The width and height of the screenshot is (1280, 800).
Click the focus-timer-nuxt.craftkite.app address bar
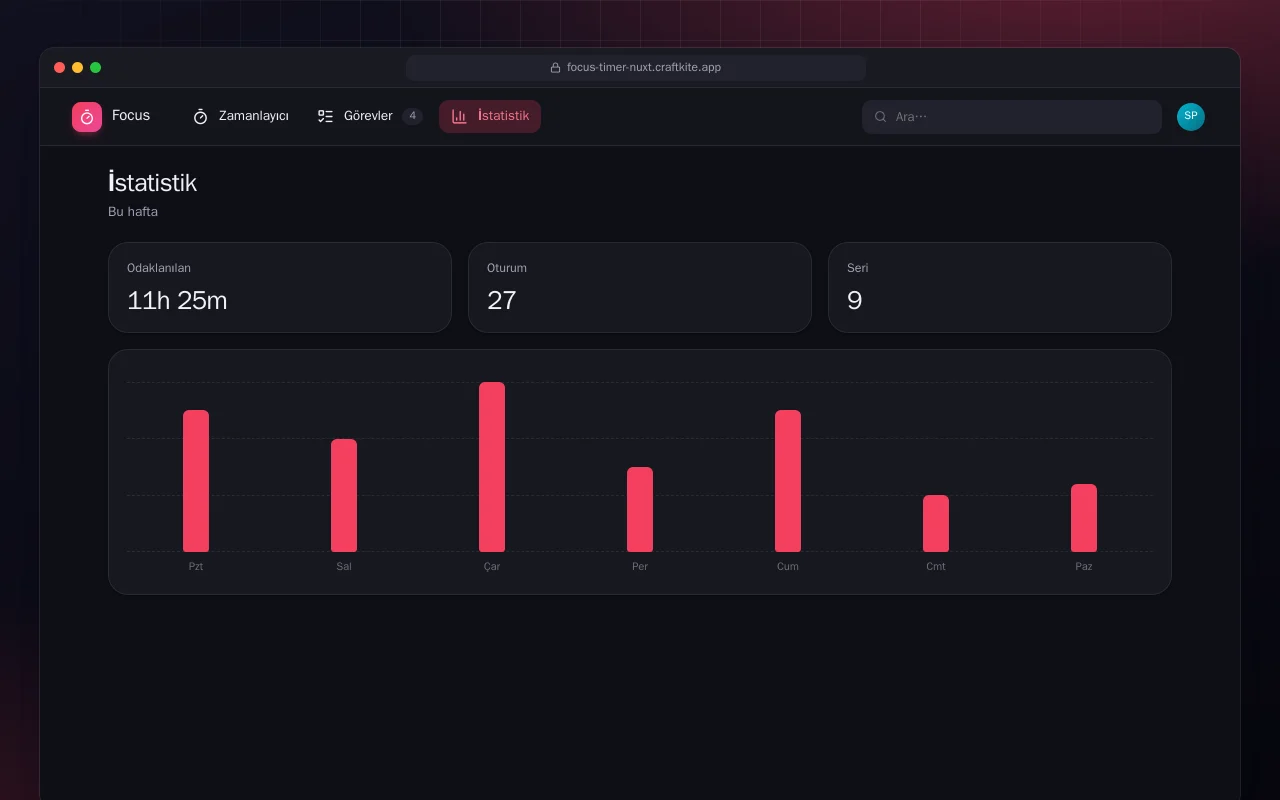click(636, 68)
